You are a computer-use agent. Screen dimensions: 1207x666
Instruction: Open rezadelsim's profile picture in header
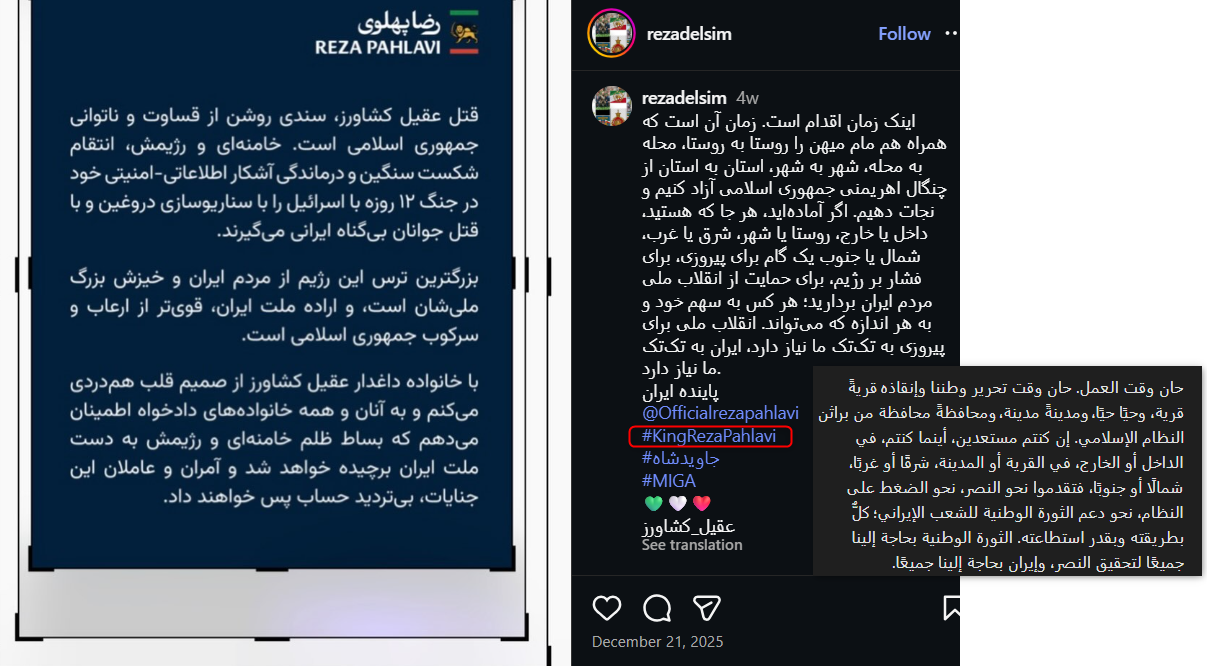(611, 33)
